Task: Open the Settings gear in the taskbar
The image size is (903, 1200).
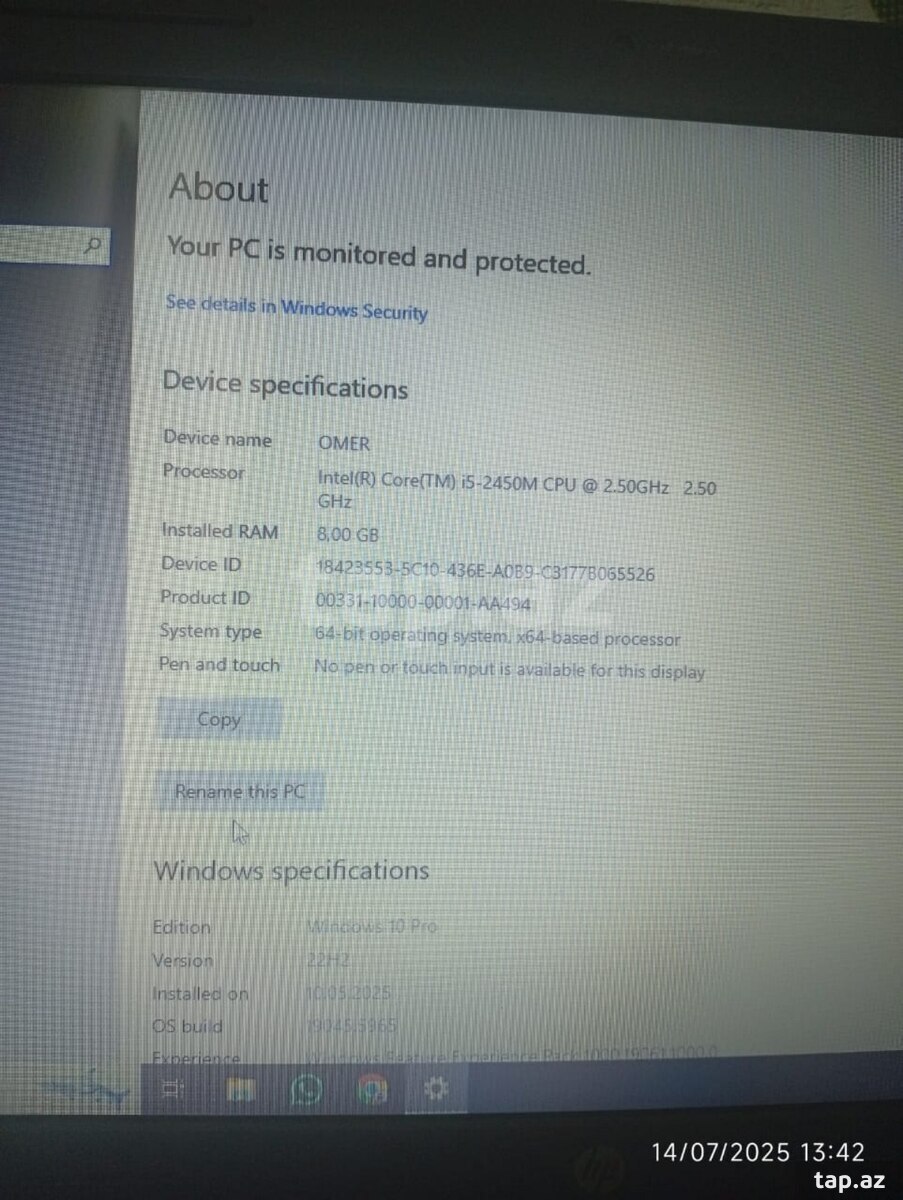Action: tap(436, 1089)
